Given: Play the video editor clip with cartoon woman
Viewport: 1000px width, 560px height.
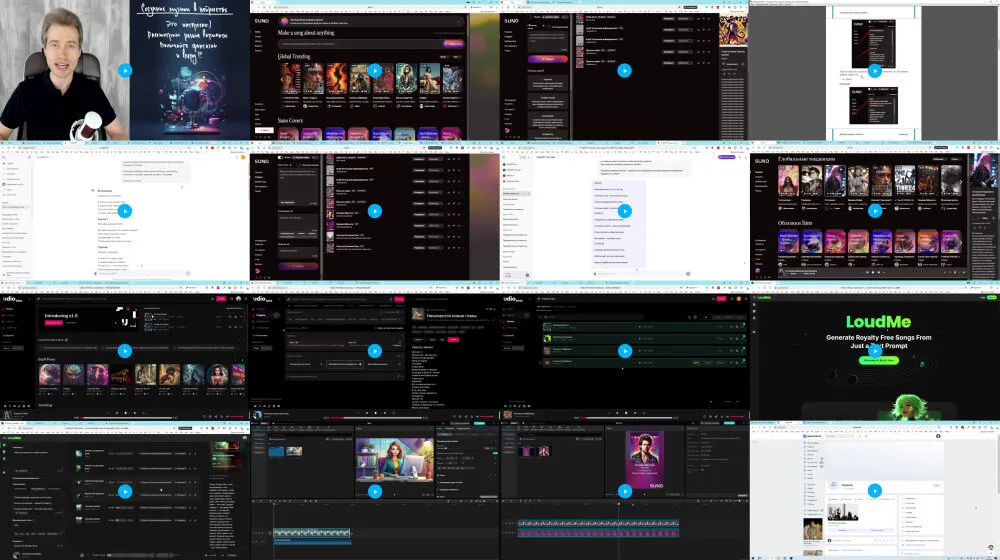Looking at the screenshot, I should (x=374, y=491).
